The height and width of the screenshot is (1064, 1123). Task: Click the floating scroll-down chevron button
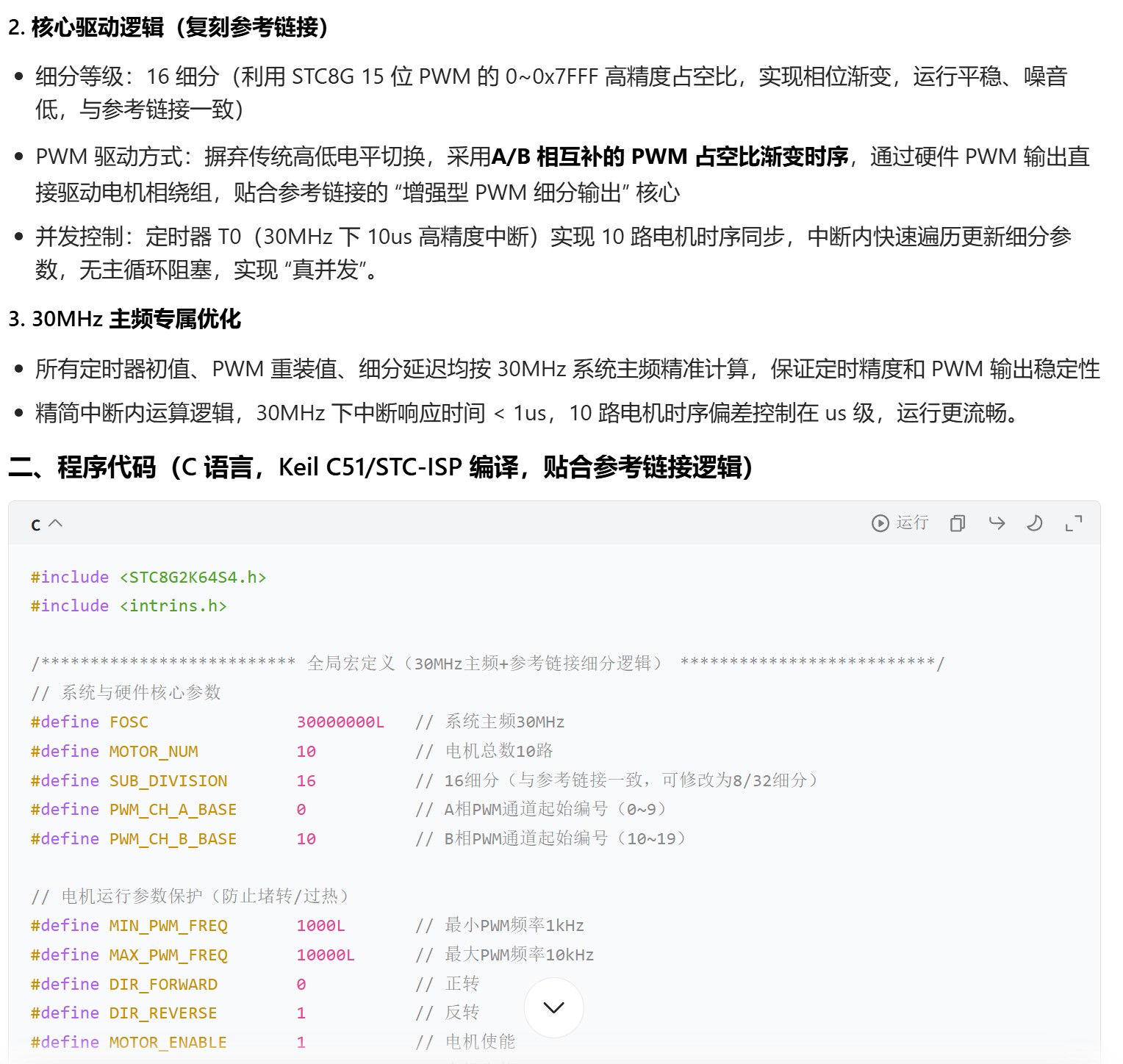[553, 1008]
